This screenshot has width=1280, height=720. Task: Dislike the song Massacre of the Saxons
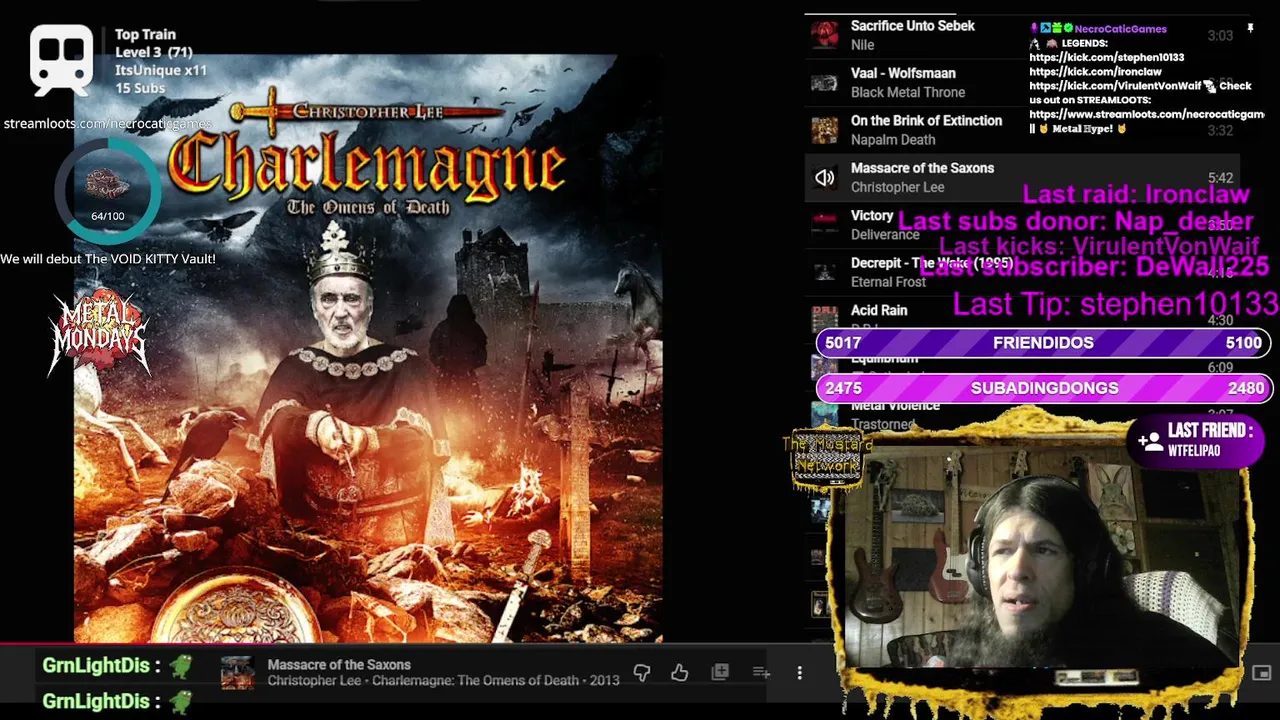click(x=642, y=673)
